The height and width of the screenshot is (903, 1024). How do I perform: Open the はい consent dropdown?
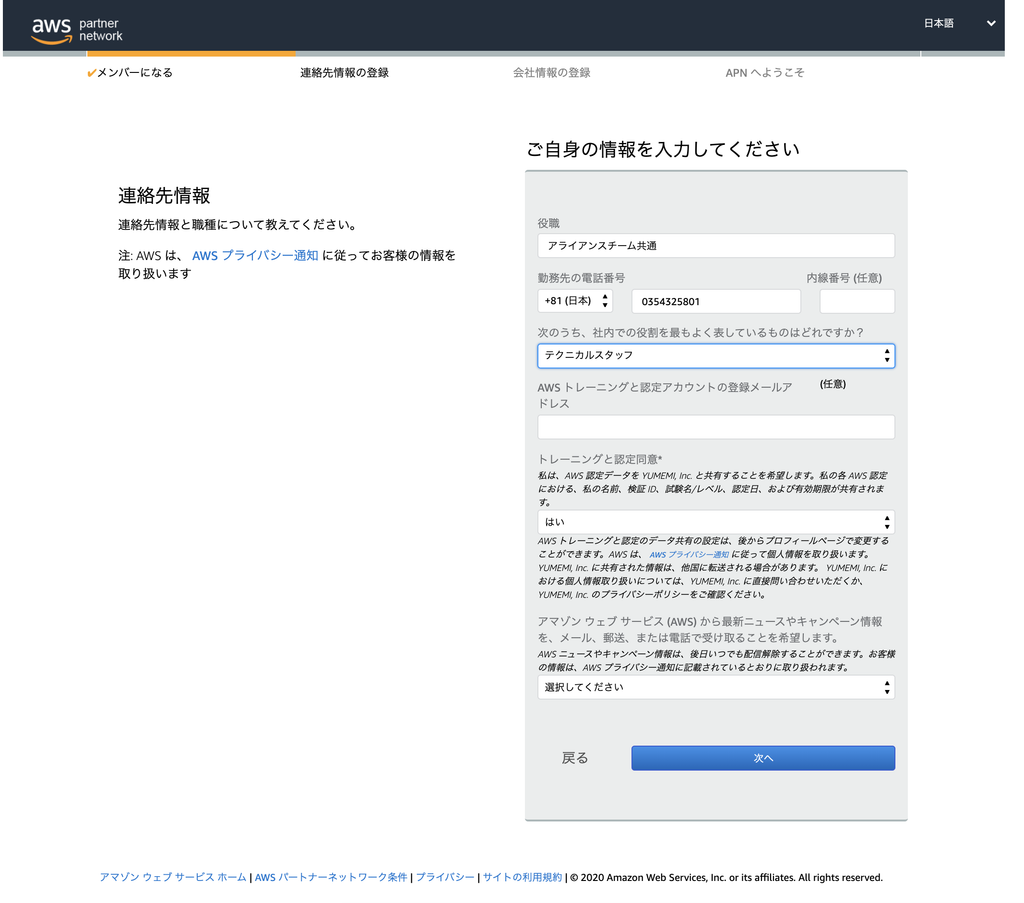coord(715,522)
